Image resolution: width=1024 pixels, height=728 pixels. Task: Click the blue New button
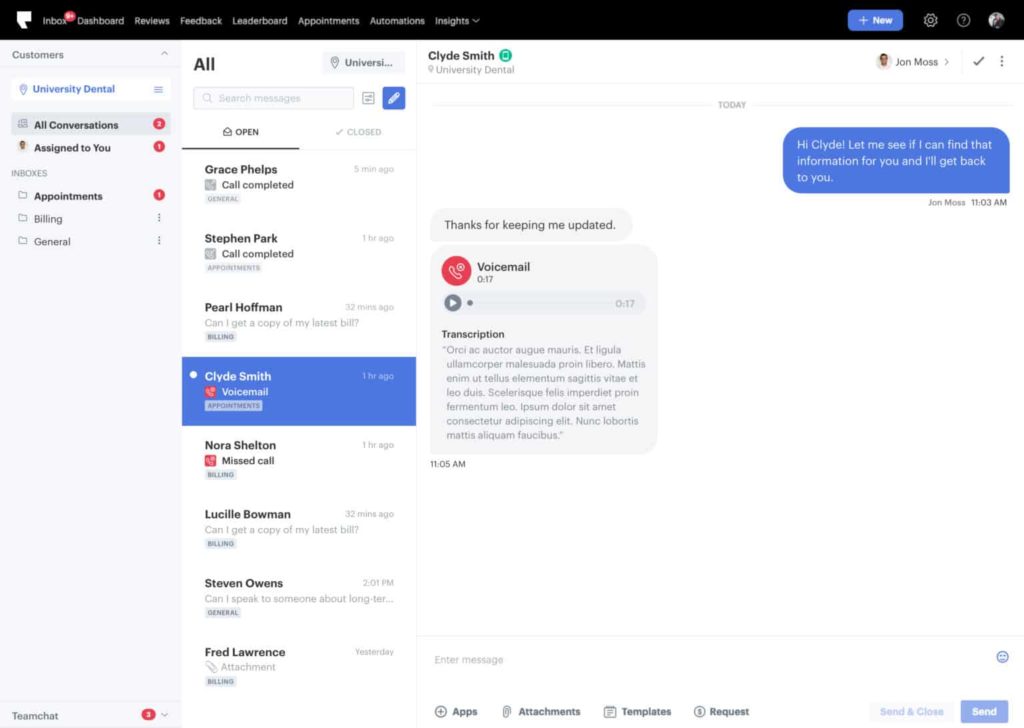coord(874,20)
